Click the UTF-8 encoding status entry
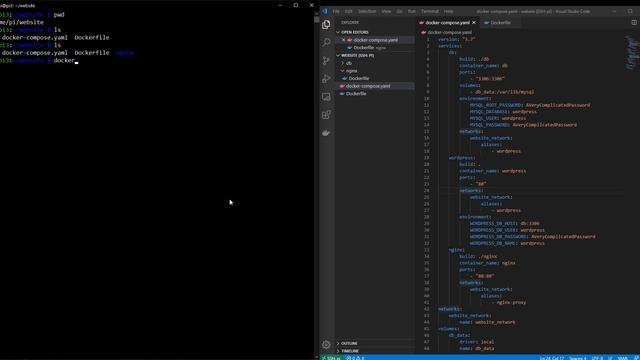640x360 pixels. [597, 358]
